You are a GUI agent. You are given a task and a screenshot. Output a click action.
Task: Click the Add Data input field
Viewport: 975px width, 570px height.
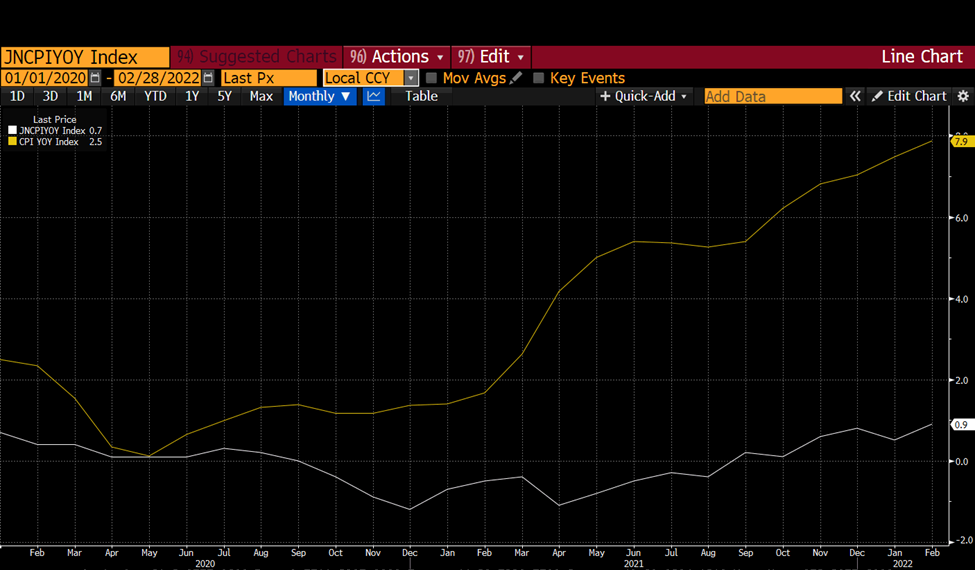click(773, 96)
